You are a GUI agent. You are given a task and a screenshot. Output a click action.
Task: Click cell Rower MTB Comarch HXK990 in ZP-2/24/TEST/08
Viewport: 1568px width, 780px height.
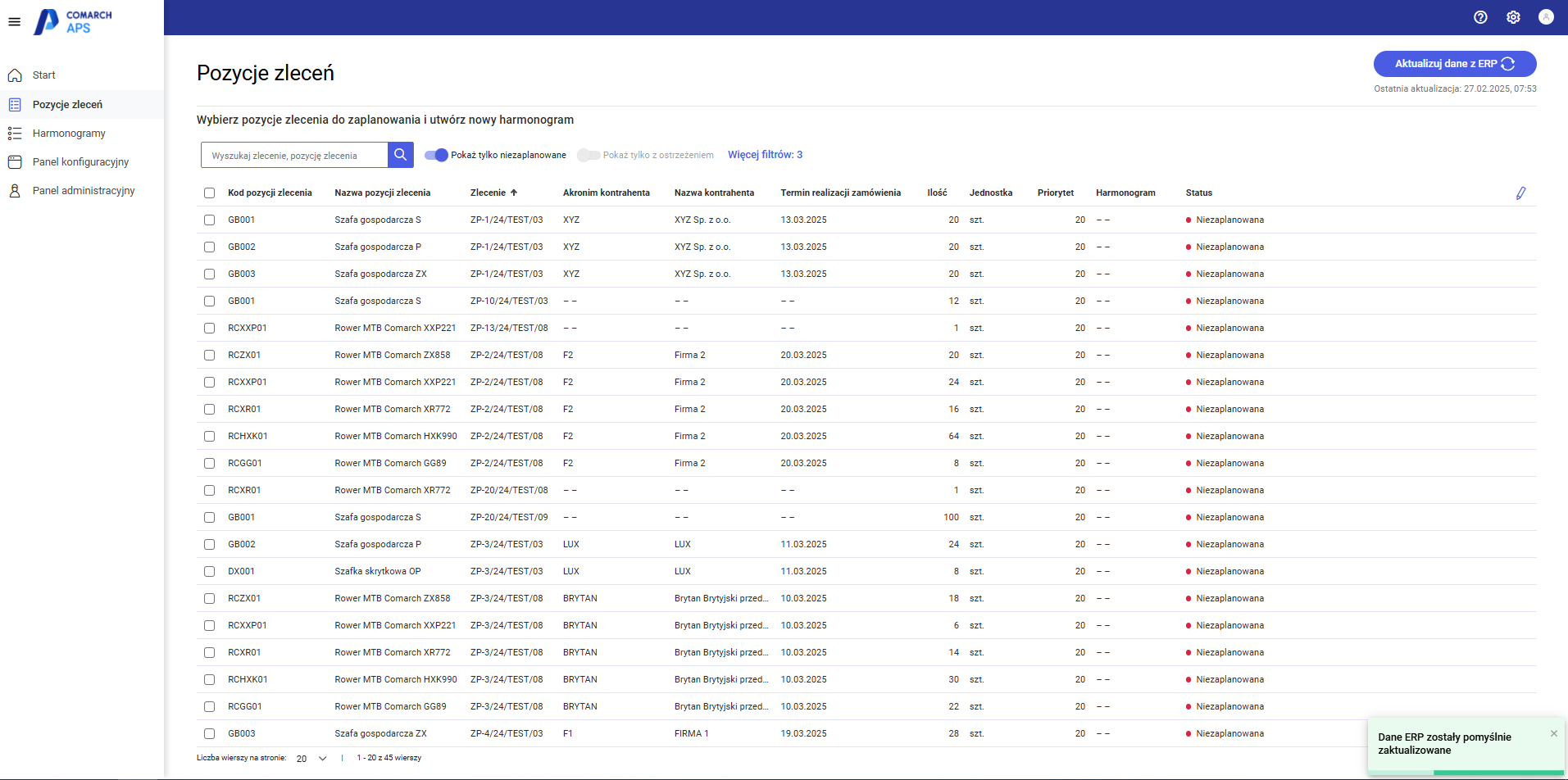pyautogui.click(x=396, y=436)
